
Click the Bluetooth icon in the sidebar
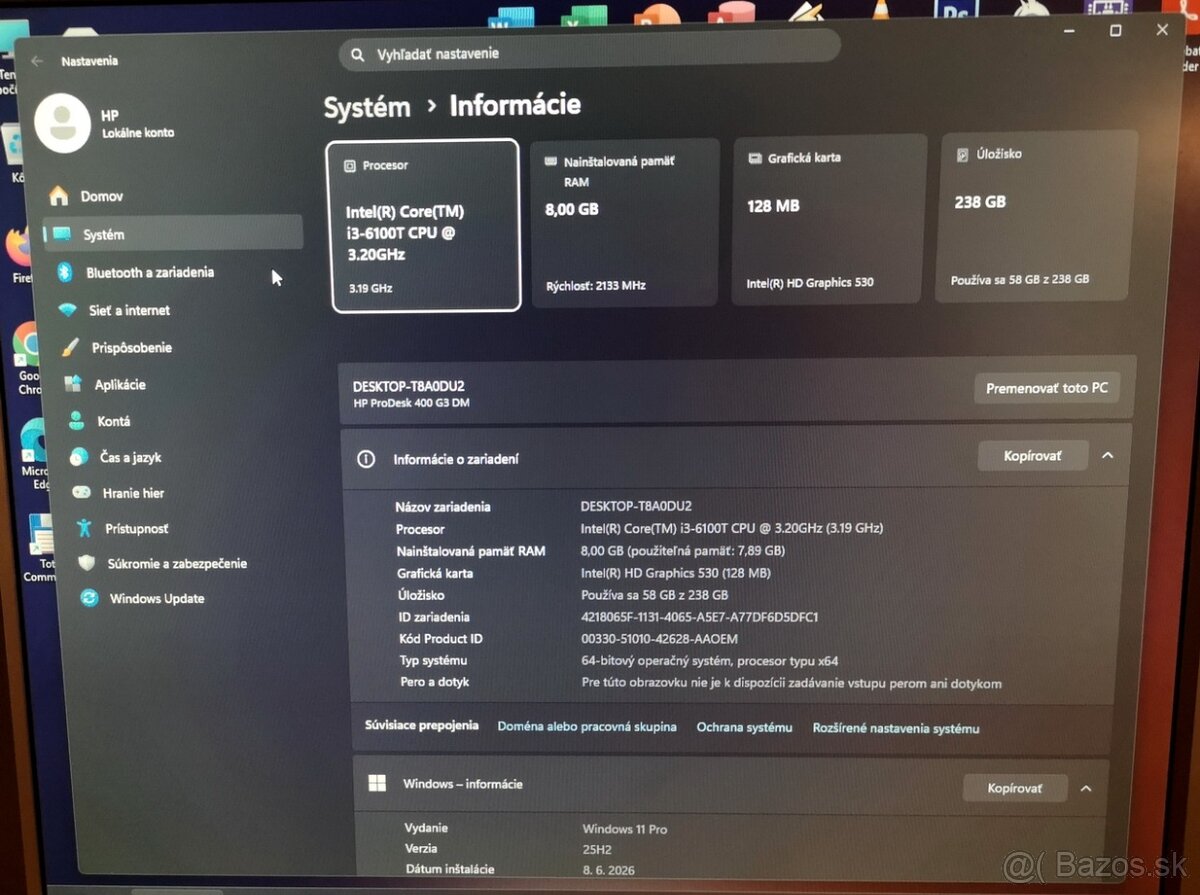click(65, 272)
